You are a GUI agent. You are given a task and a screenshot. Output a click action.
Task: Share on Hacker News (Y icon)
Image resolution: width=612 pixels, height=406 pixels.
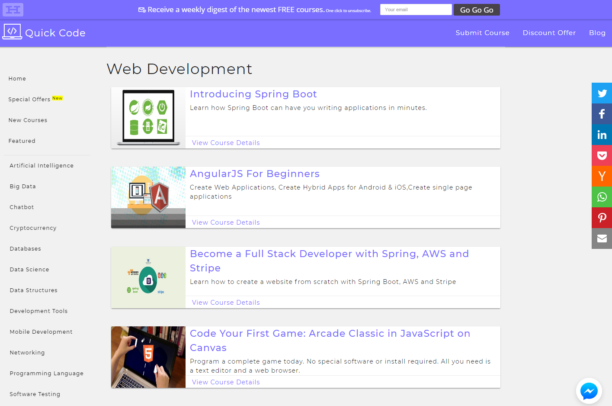pyautogui.click(x=602, y=176)
